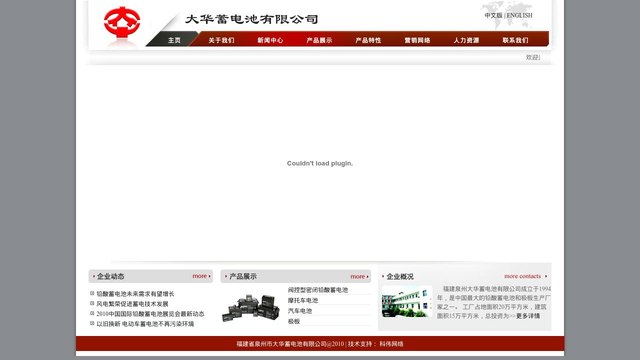Open more contacts link
The image size is (640, 360).
[525, 276]
